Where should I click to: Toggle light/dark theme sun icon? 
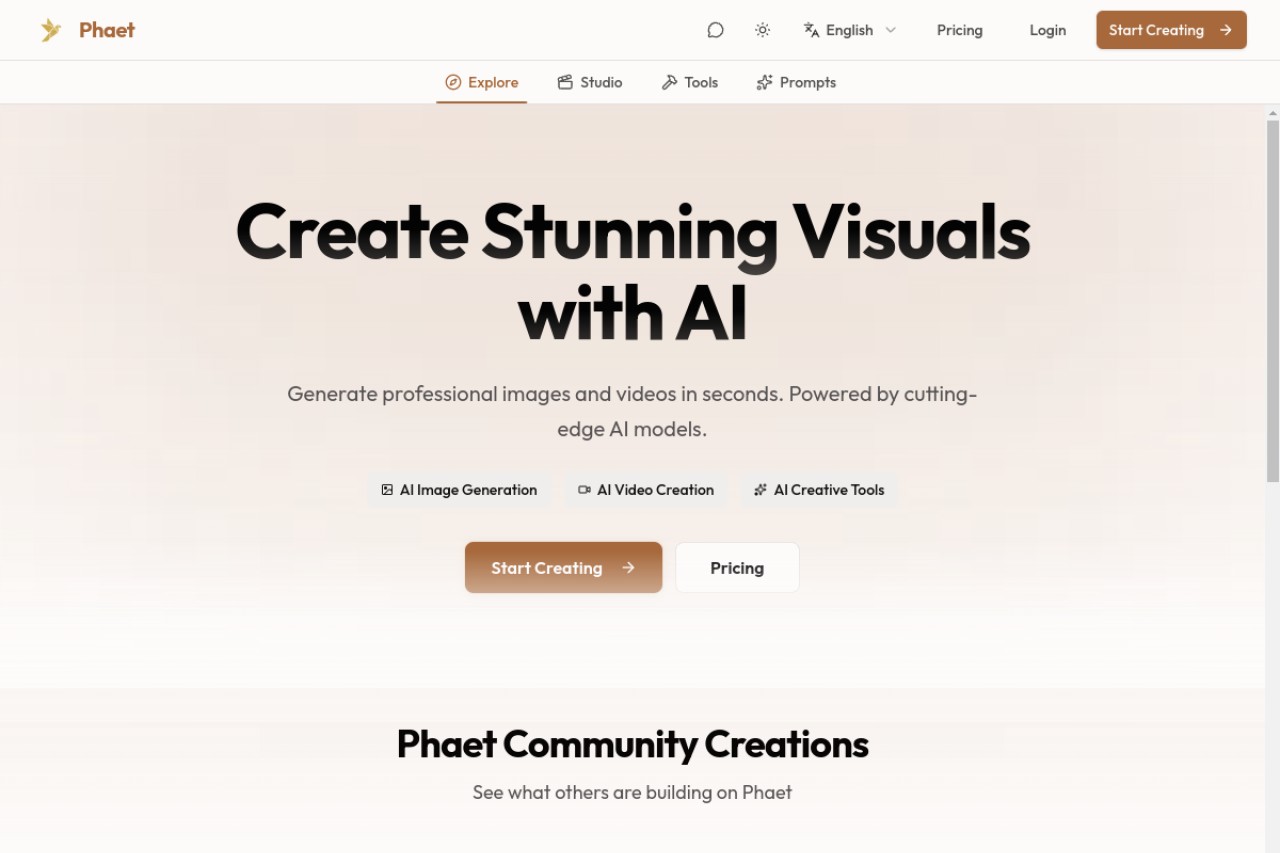click(763, 30)
